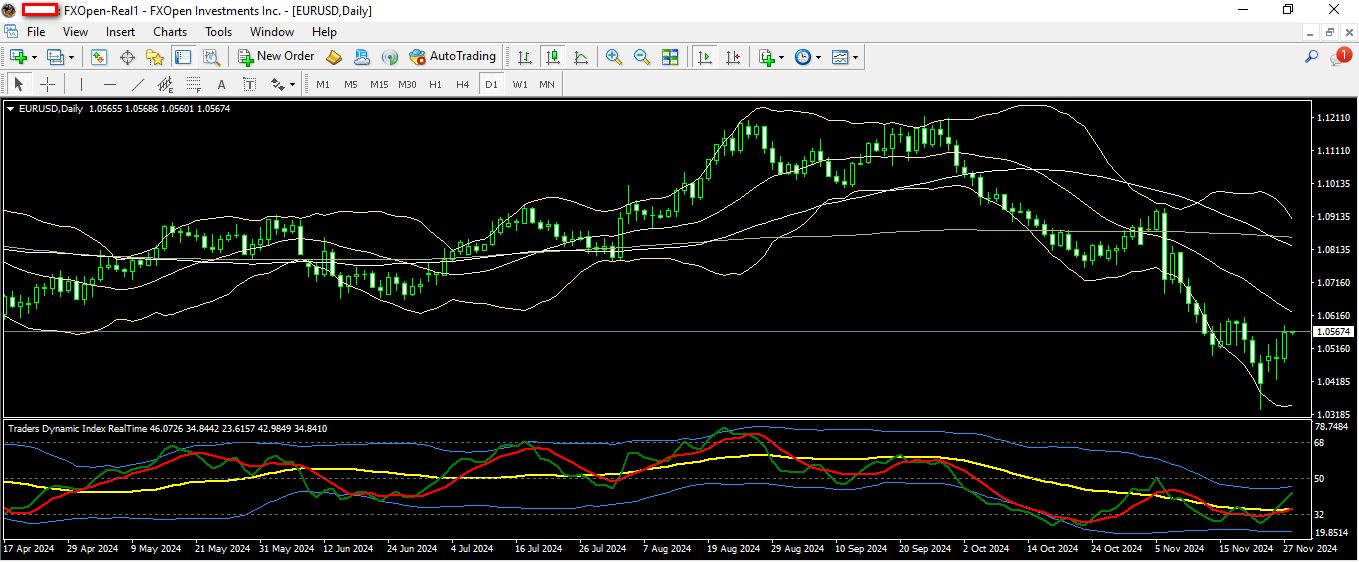The width and height of the screenshot is (1359, 562).
Task: Launch MetaEditor with the yellow book icon
Action: (x=334, y=57)
